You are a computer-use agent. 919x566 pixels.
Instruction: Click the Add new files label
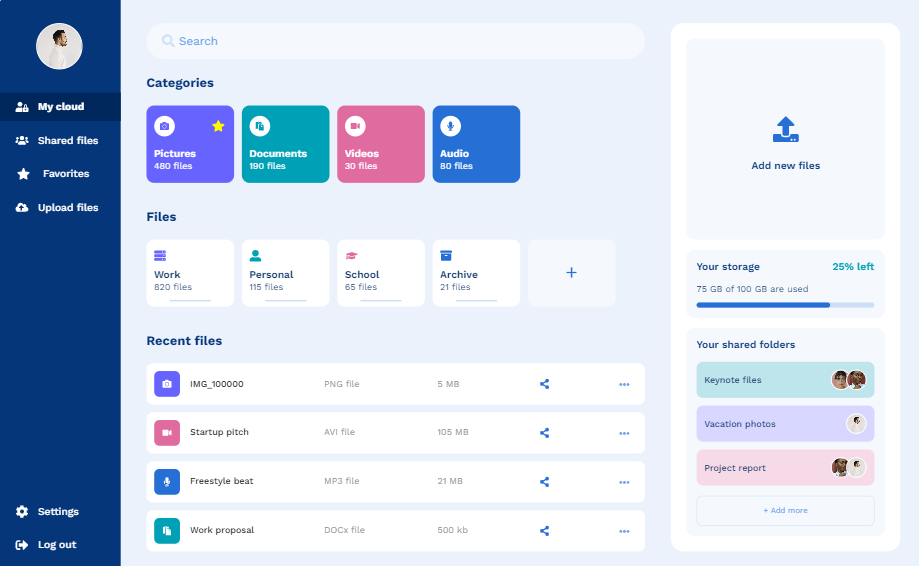785,166
